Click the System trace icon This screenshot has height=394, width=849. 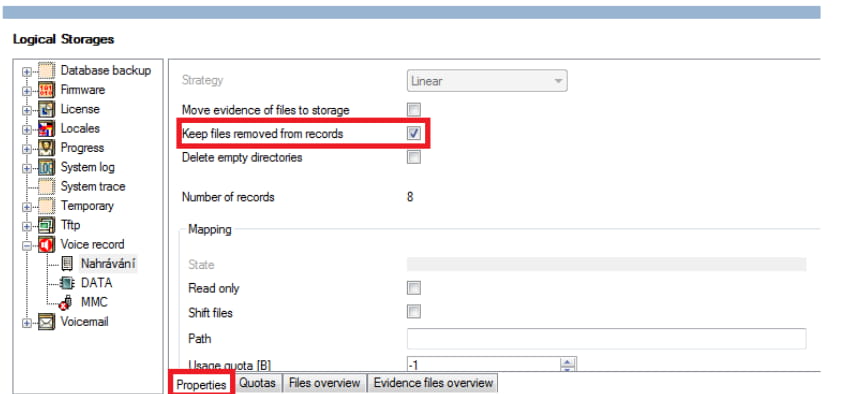[x=47, y=187]
